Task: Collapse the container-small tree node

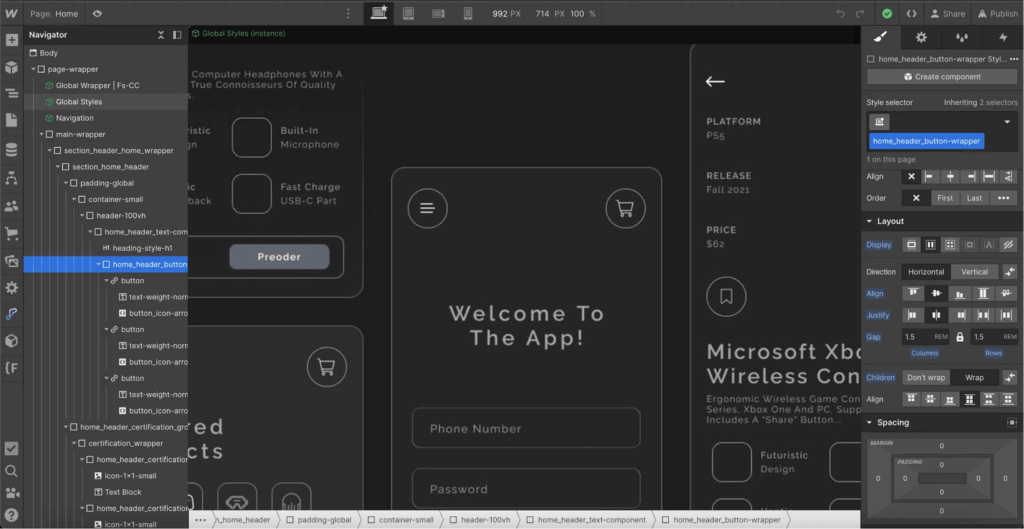Action: (74, 200)
